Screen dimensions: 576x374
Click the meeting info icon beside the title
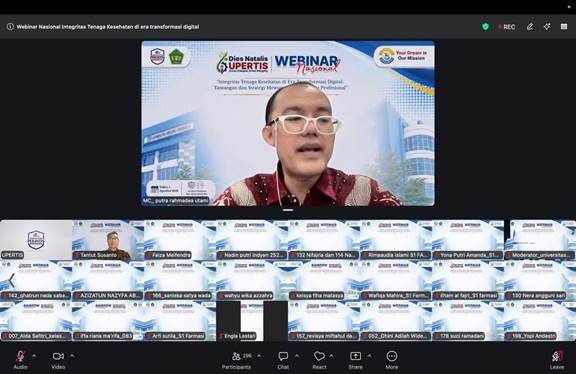pyautogui.click(x=10, y=26)
